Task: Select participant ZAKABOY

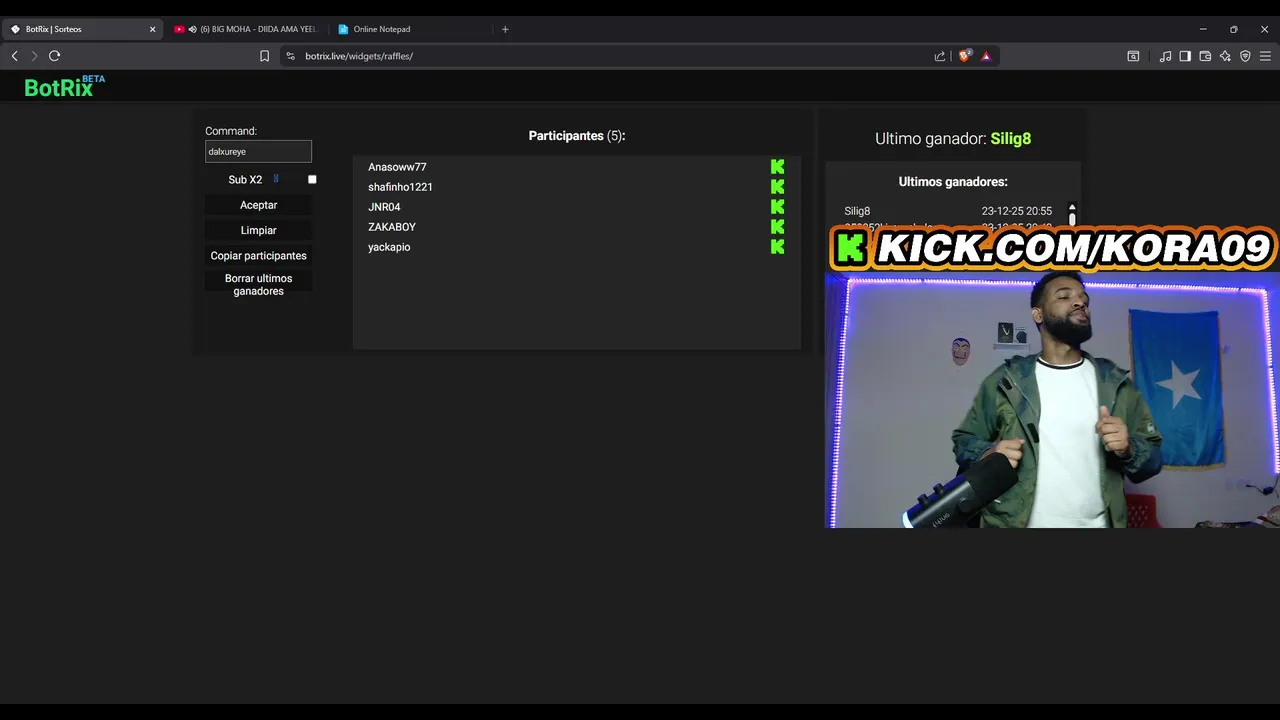Action: [x=392, y=227]
